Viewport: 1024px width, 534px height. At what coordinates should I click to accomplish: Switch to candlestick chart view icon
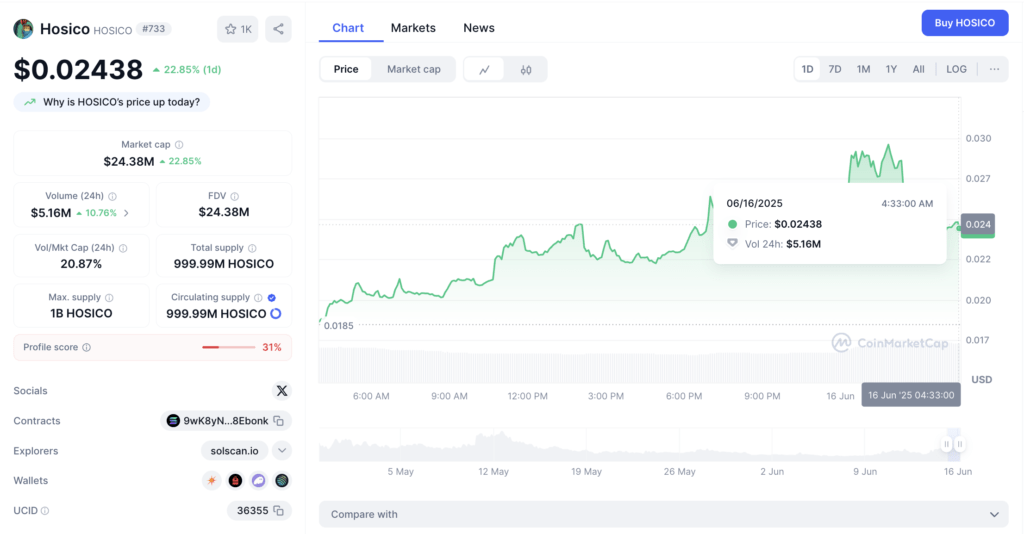pos(526,69)
